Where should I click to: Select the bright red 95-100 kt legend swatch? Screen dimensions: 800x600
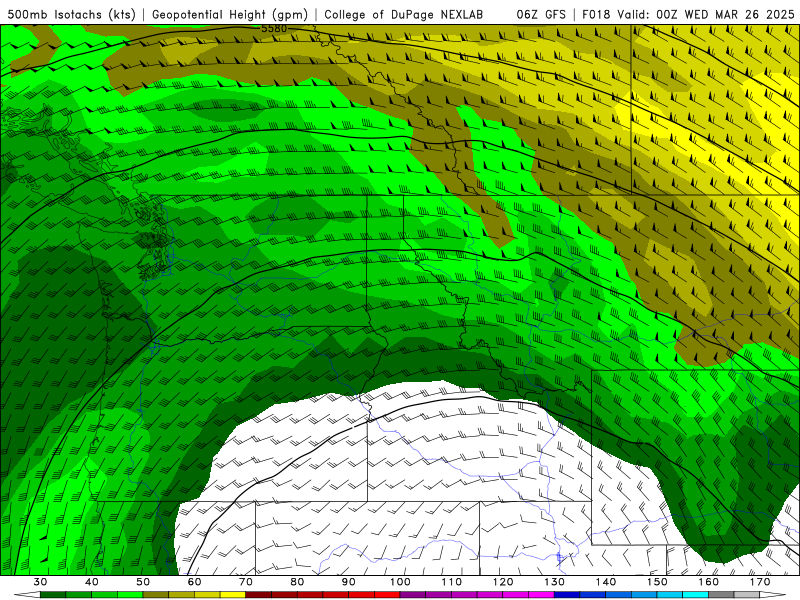[387, 595]
